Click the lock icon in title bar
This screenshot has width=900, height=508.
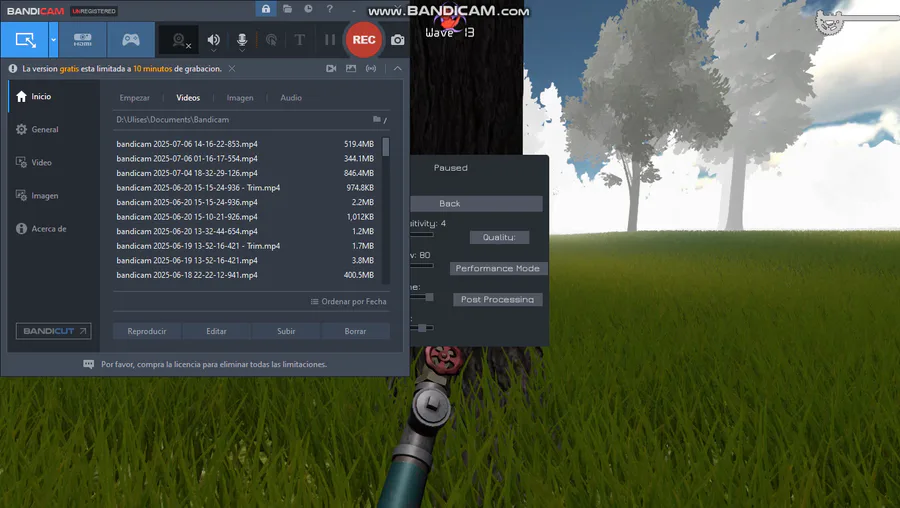coord(266,9)
